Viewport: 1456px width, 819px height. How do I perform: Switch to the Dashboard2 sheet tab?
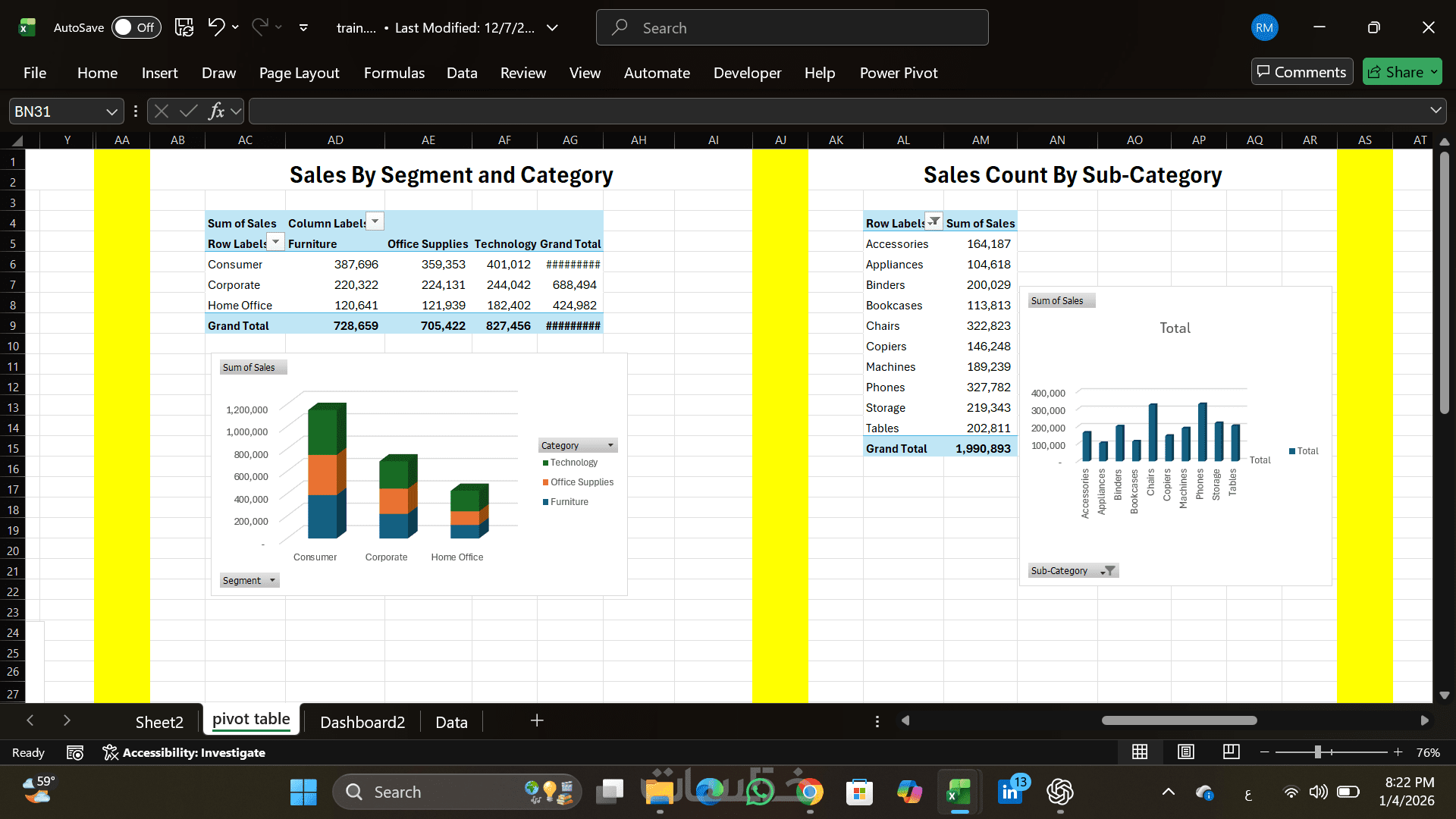(362, 722)
